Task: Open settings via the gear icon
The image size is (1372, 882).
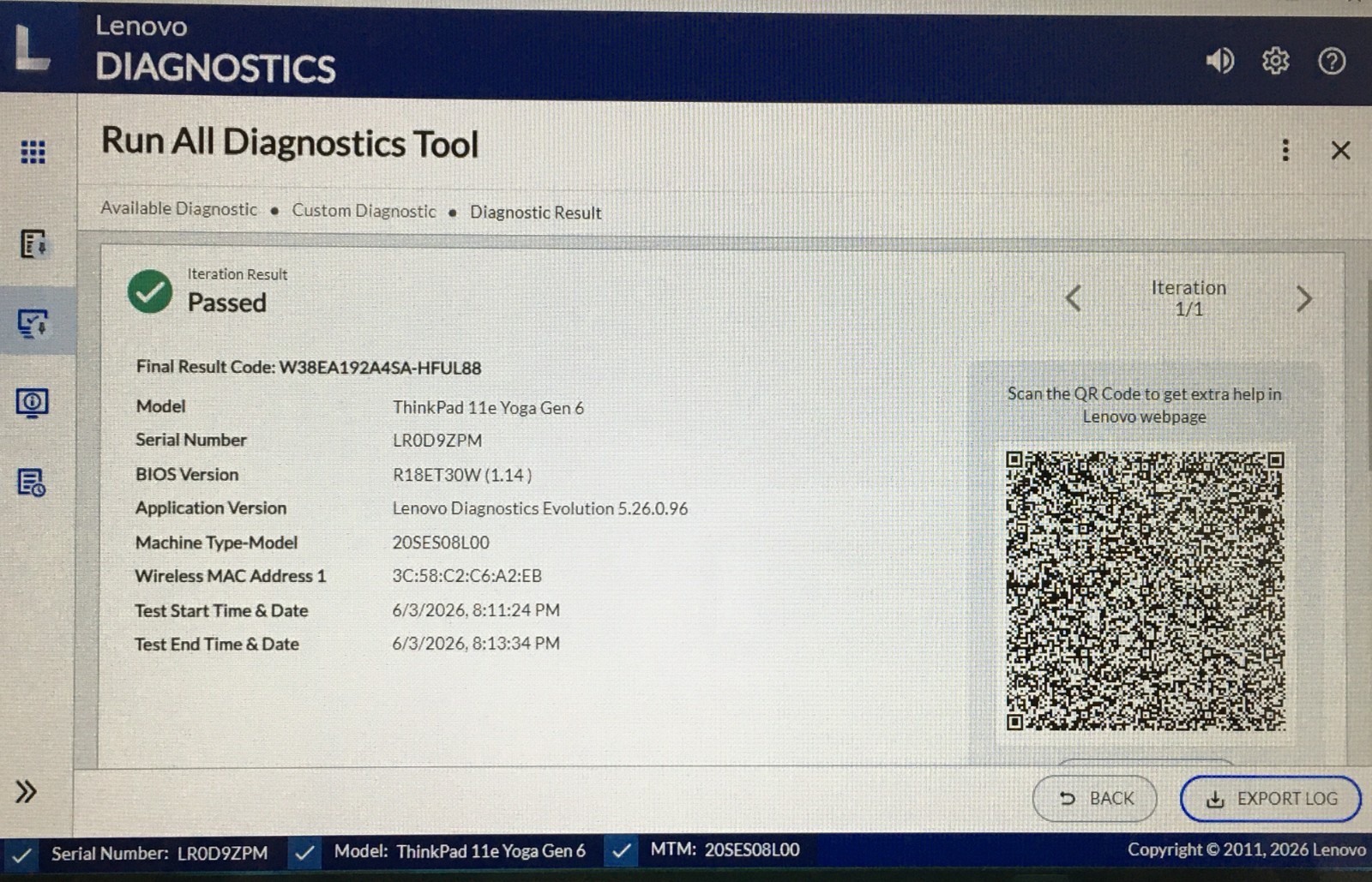Action: (x=1275, y=61)
